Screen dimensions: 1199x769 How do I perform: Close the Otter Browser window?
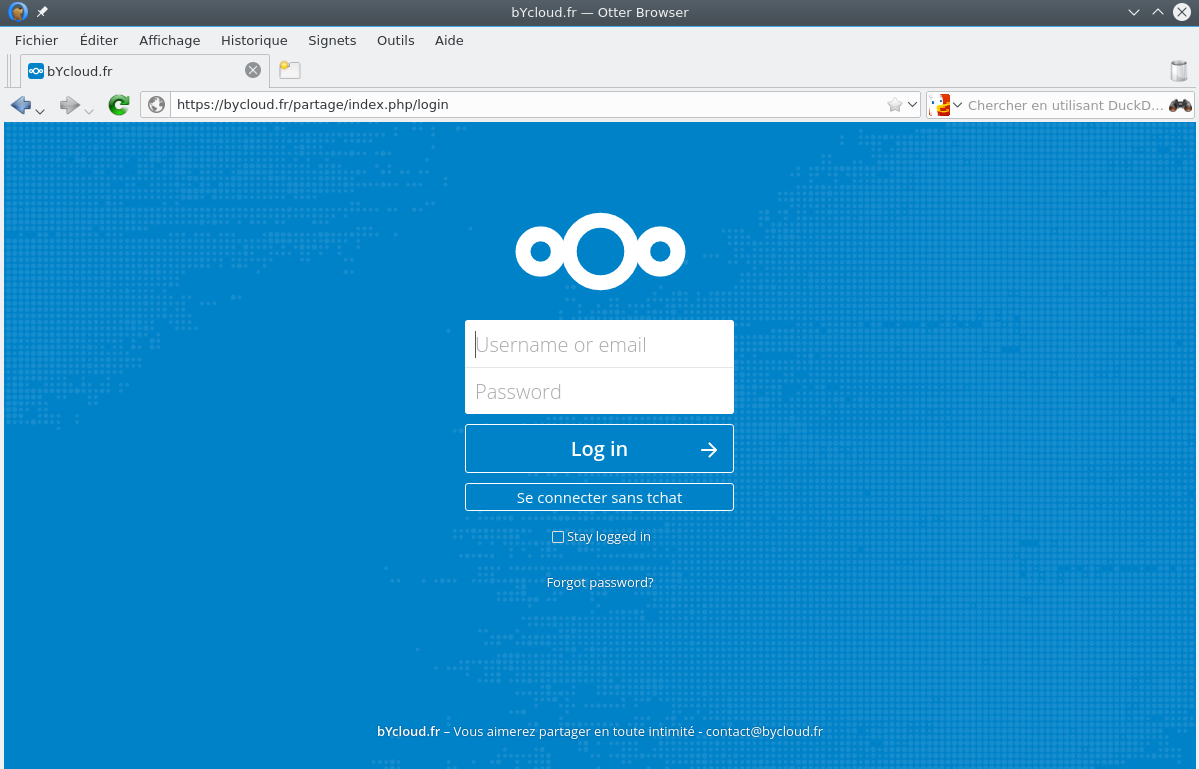tap(1182, 12)
